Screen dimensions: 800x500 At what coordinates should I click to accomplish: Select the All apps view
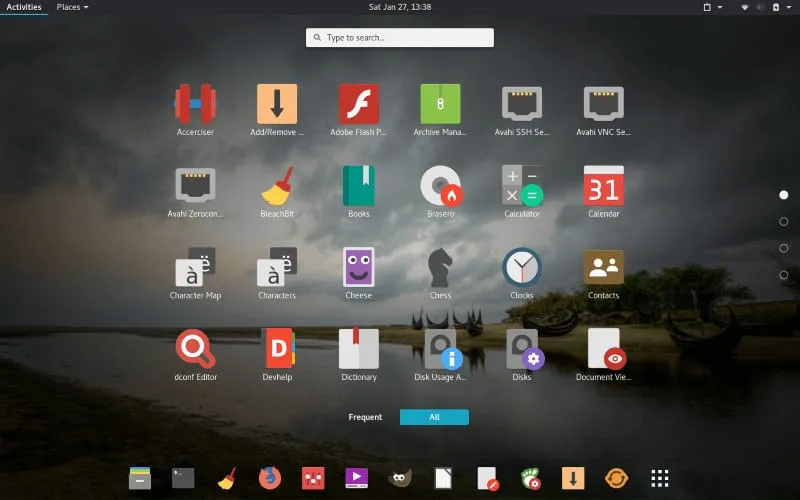tap(434, 417)
